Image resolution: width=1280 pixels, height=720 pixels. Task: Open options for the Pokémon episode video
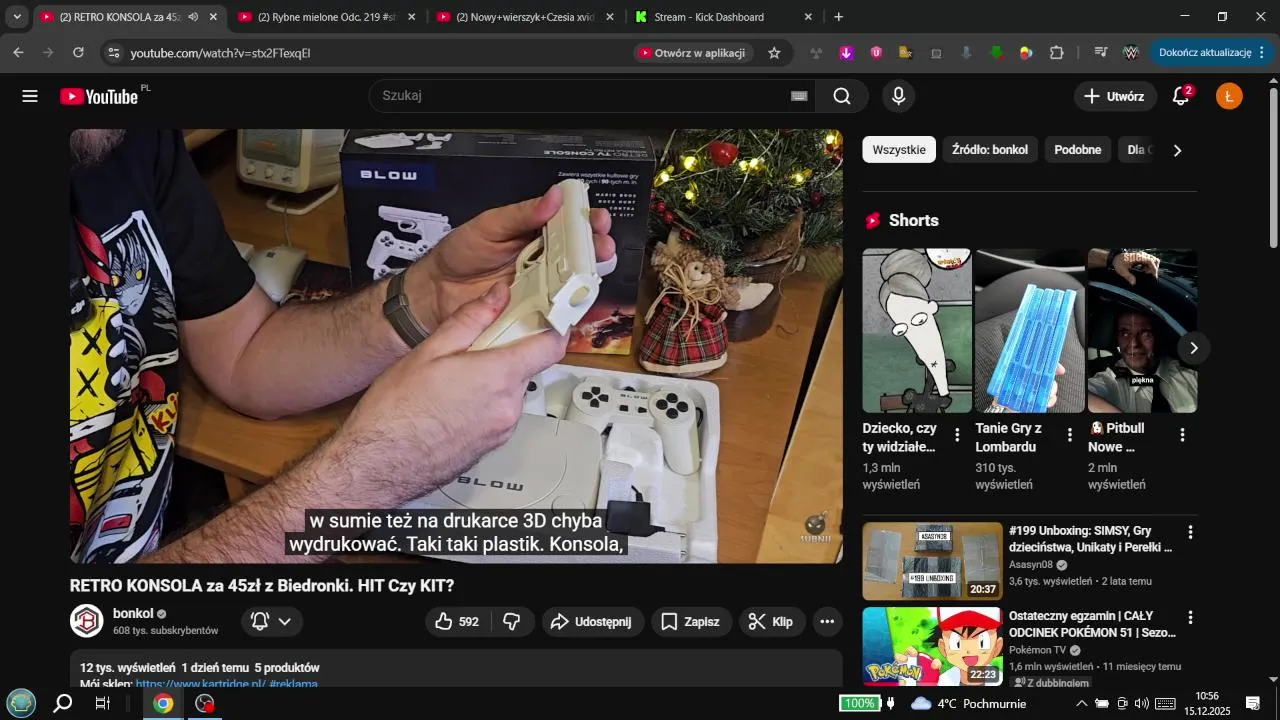1190,617
